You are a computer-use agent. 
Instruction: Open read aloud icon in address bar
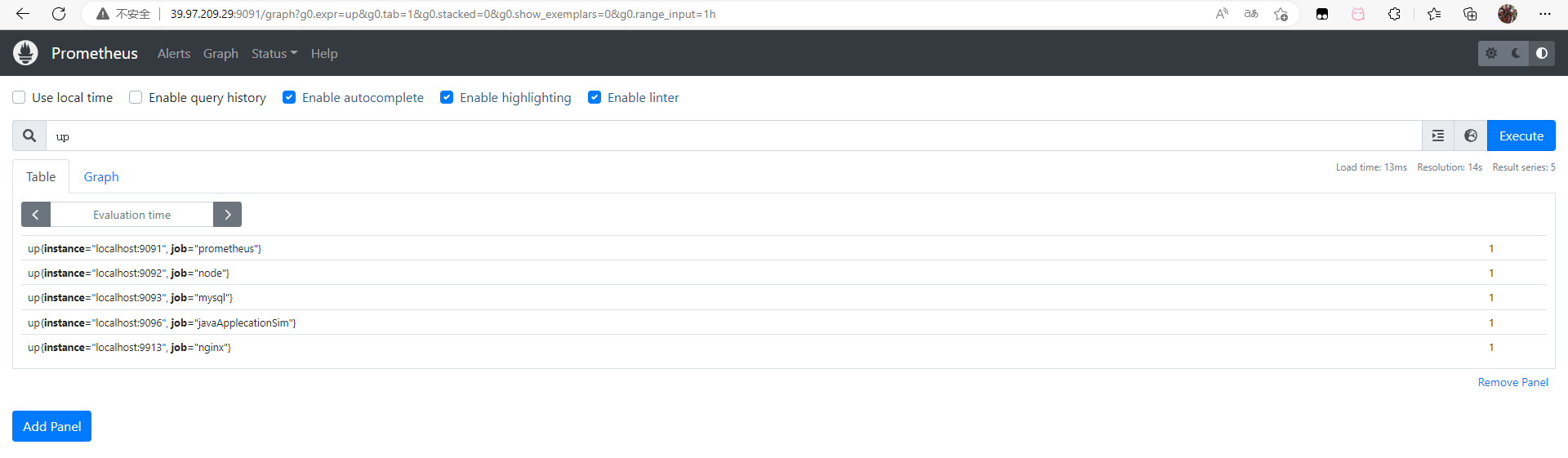(x=1222, y=14)
